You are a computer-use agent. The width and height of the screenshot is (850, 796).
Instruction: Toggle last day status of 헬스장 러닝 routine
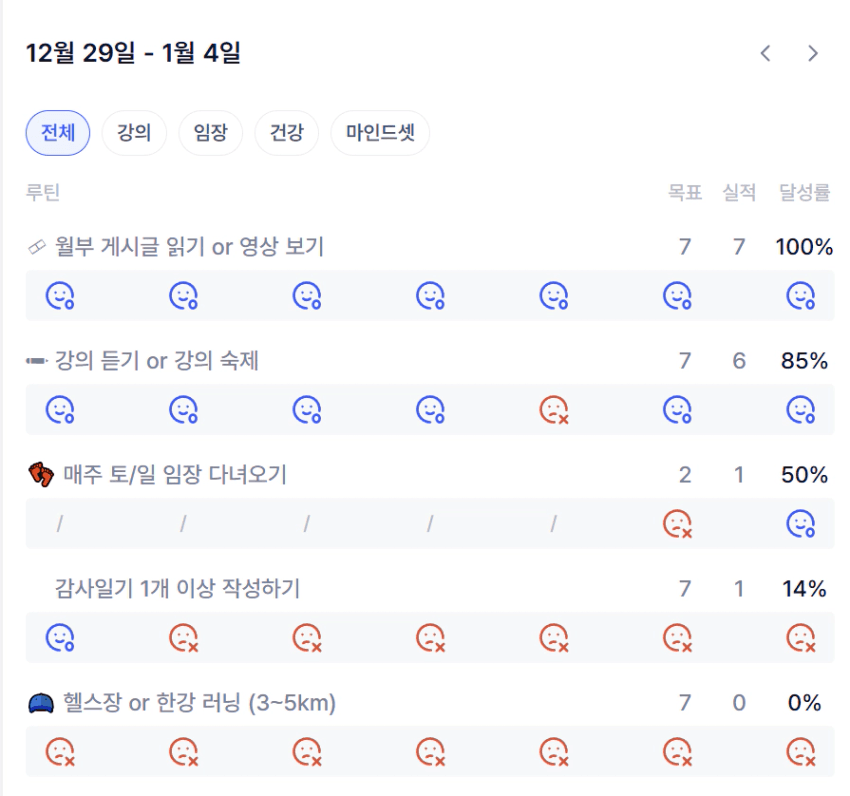[800, 751]
